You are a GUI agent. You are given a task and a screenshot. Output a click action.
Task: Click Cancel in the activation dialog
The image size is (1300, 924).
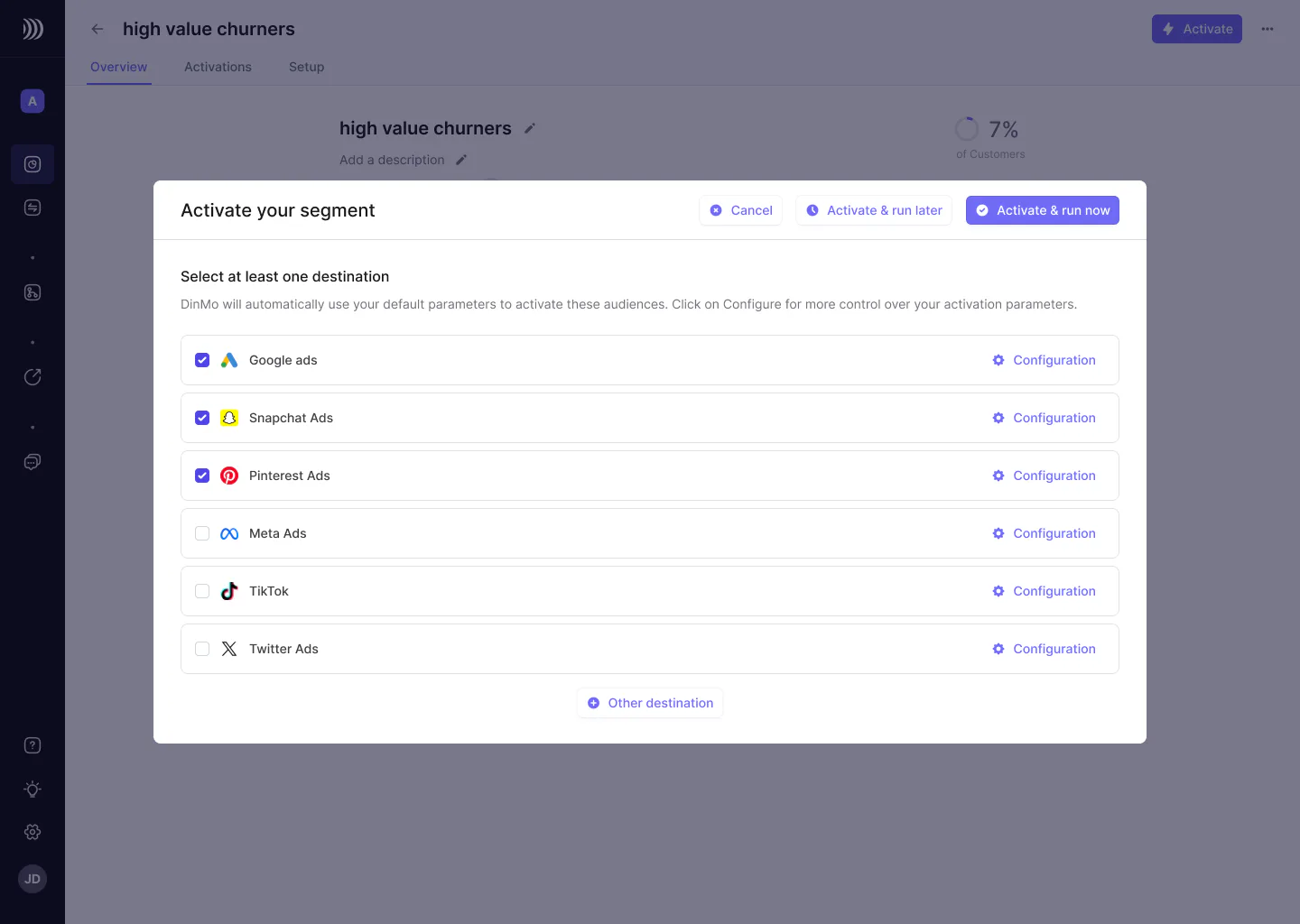tap(740, 210)
